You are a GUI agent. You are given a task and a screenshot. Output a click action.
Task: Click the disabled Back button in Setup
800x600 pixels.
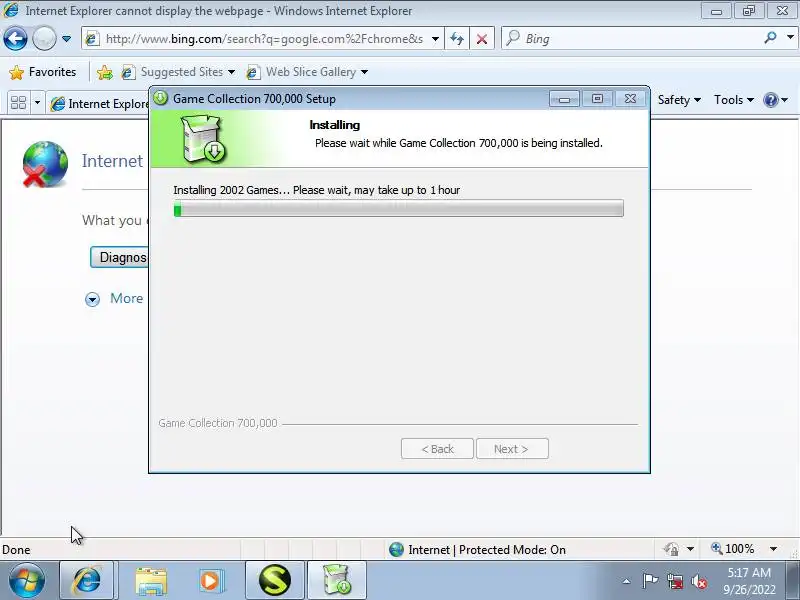pyautogui.click(x=437, y=449)
